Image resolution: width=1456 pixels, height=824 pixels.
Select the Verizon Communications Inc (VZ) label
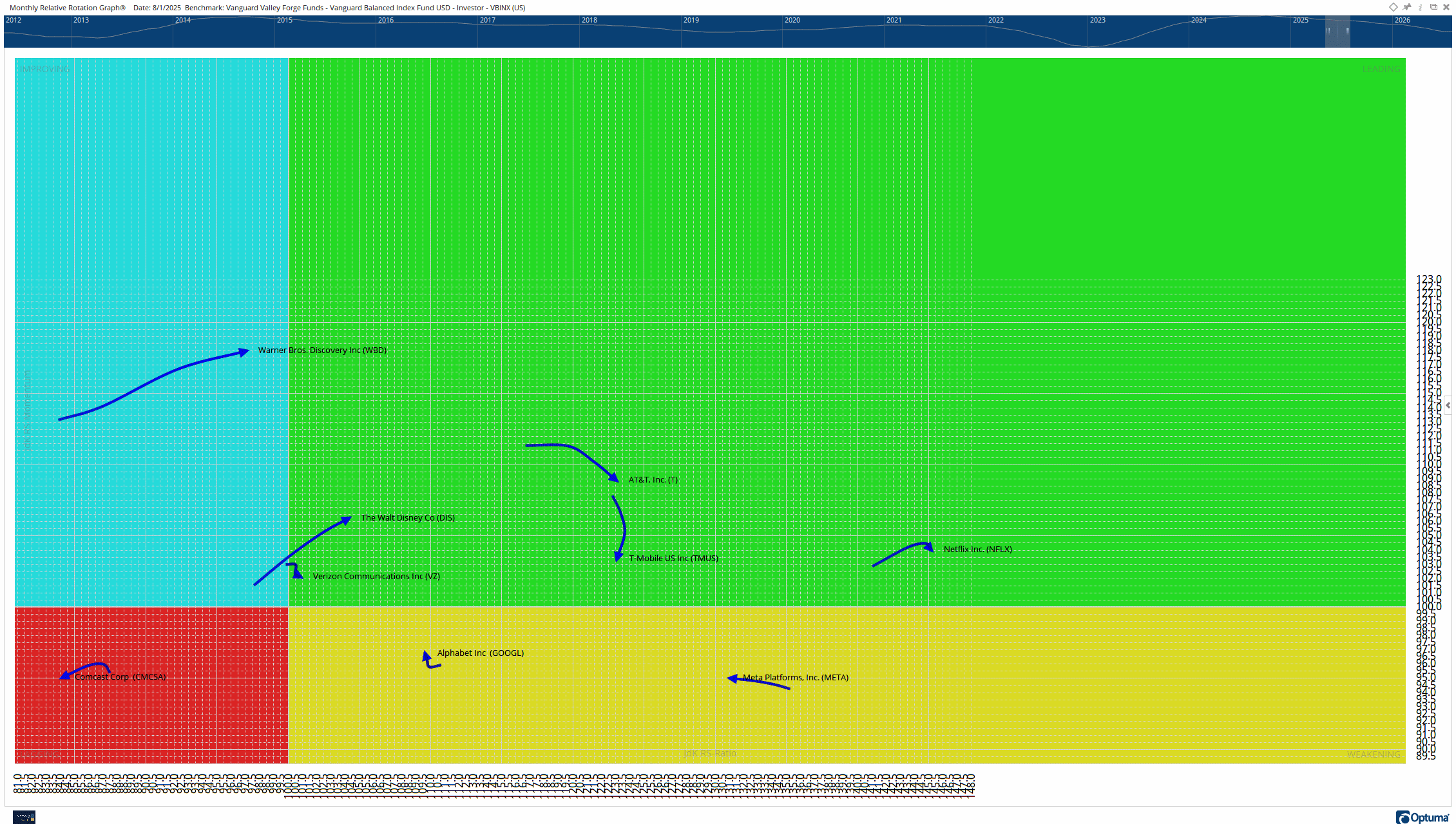376,577
